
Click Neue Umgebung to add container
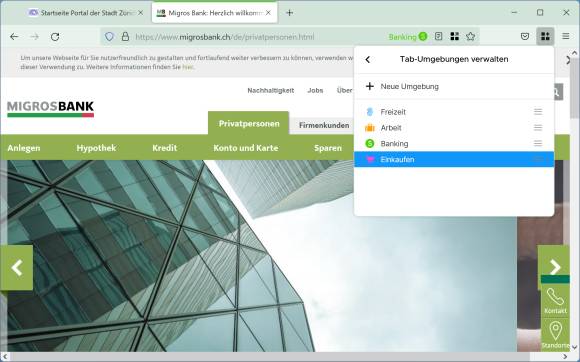click(454, 87)
